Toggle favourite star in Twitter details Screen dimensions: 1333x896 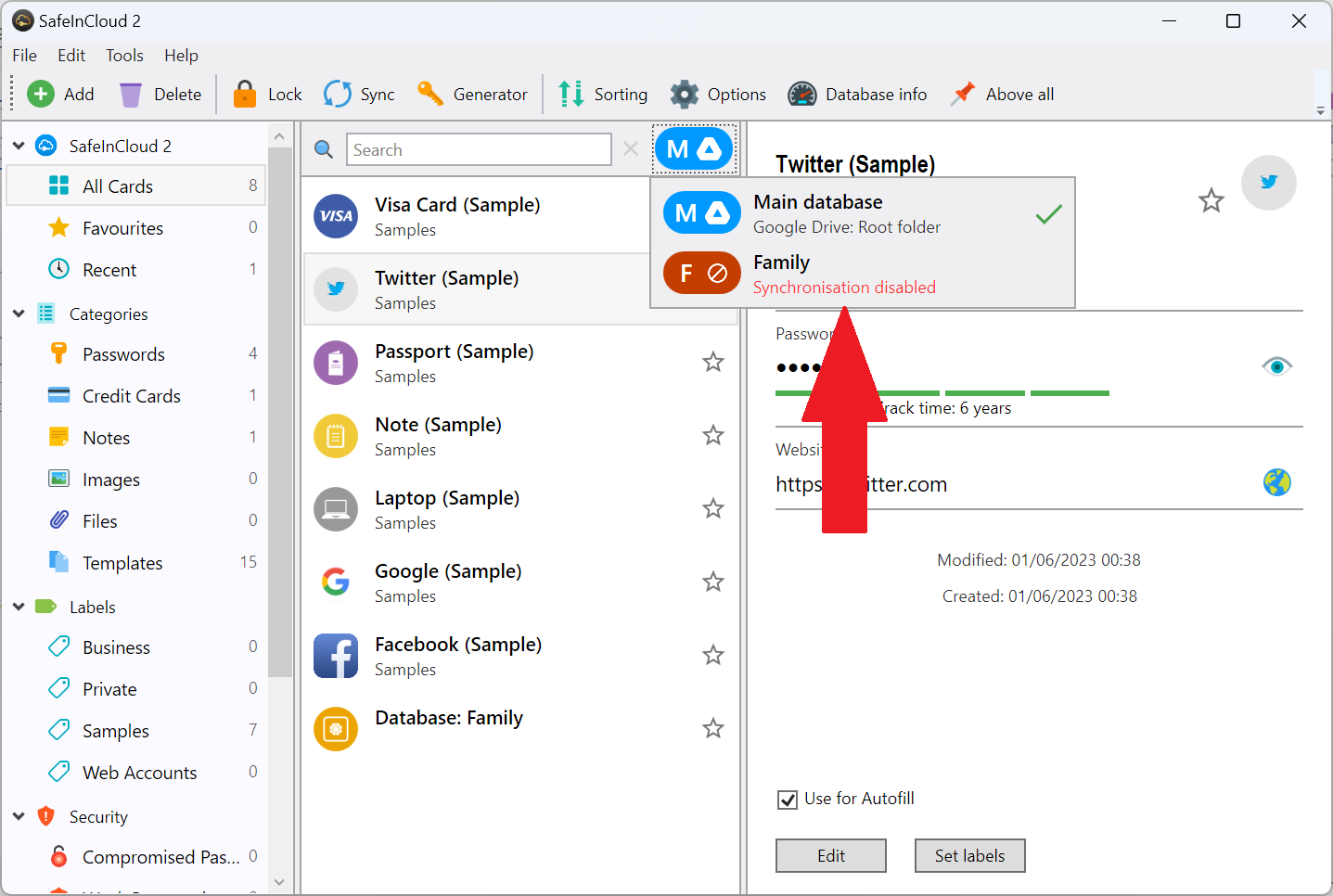pos(1211,200)
